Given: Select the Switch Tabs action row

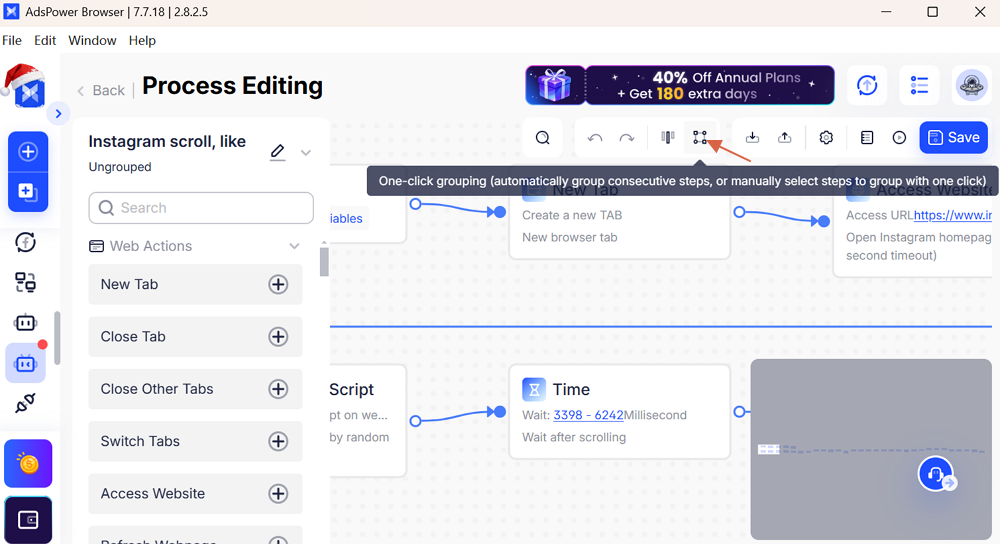Looking at the screenshot, I should pos(195,441).
